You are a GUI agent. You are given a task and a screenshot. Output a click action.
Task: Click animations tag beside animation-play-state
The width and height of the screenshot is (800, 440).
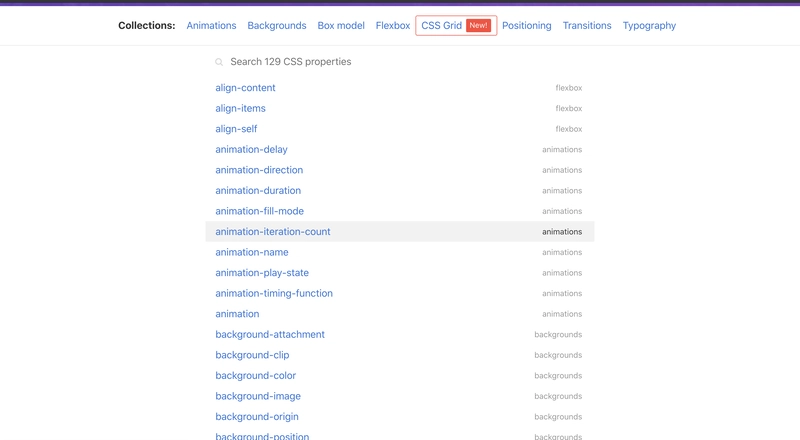point(562,273)
